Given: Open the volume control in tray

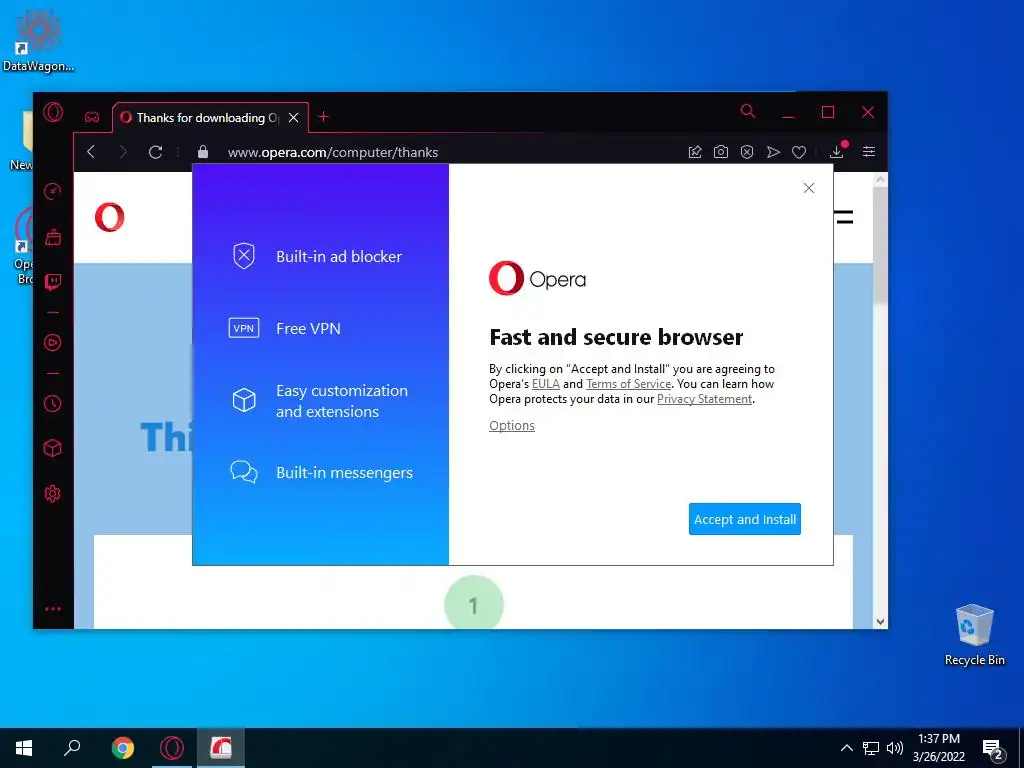Looking at the screenshot, I should pyautogui.click(x=895, y=748).
